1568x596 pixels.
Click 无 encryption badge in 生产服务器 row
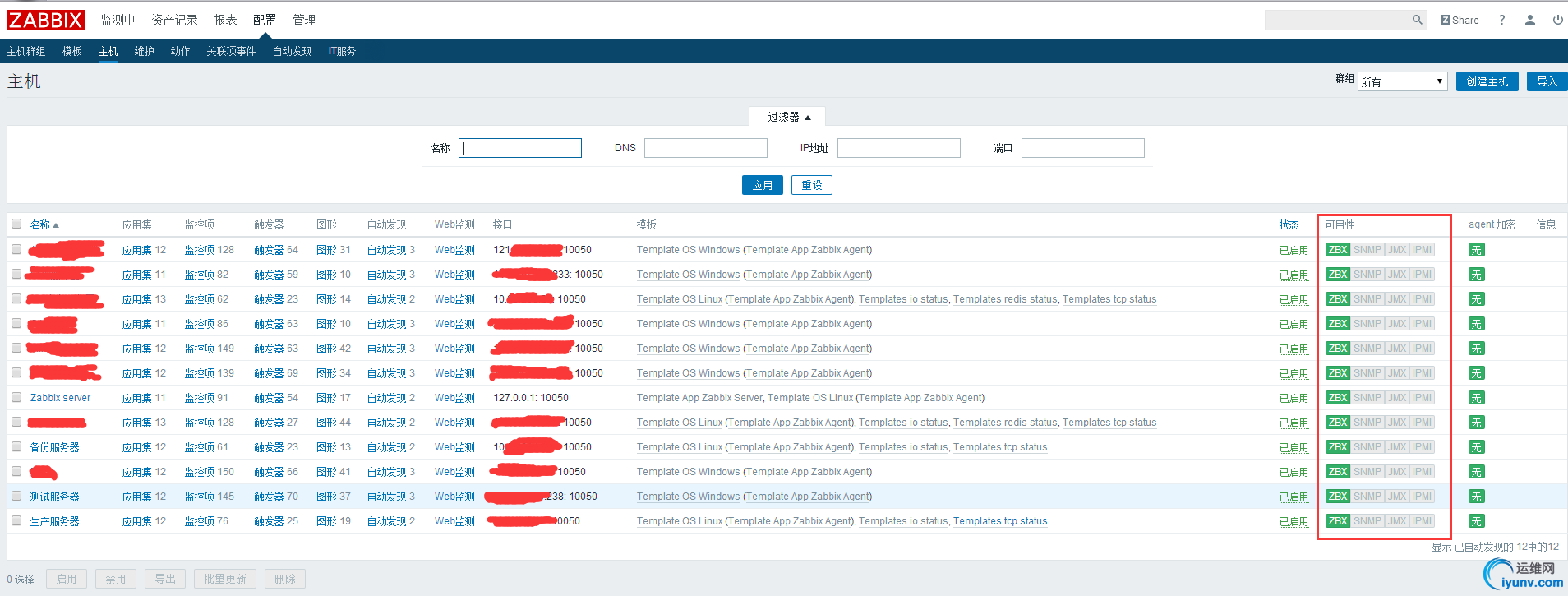(1476, 521)
